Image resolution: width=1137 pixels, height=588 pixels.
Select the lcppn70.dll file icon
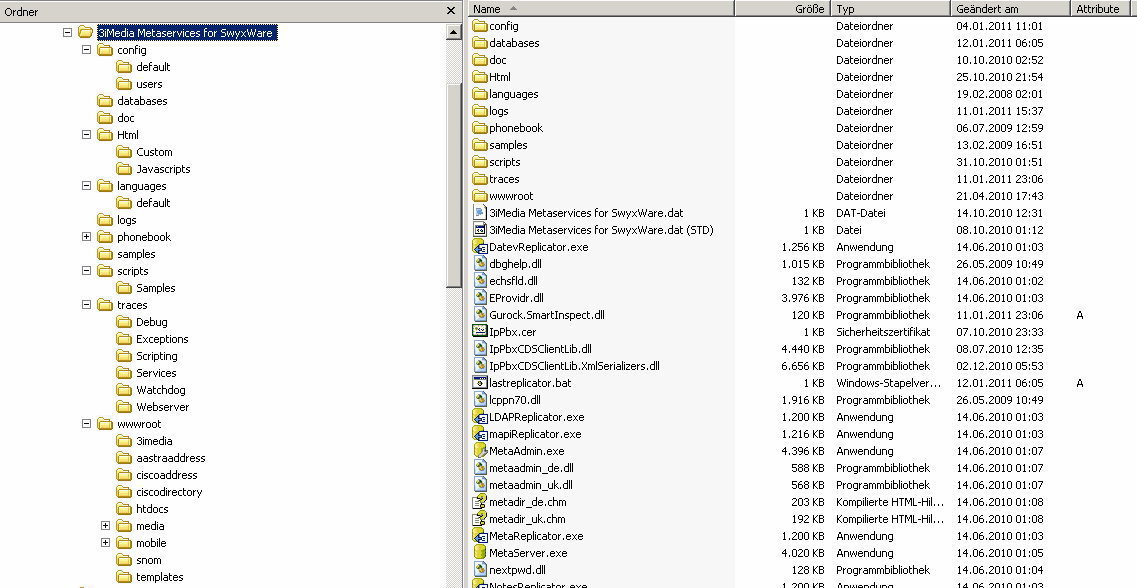(479, 400)
